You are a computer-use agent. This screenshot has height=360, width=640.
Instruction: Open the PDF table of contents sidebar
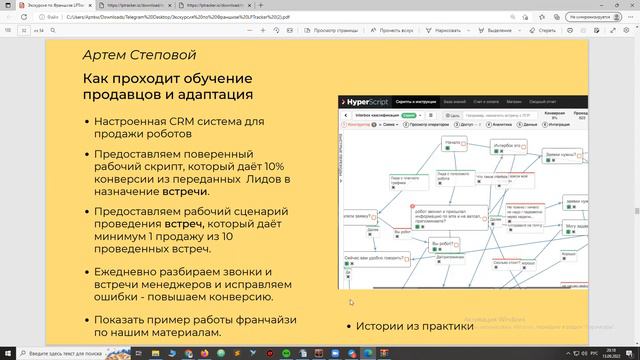click(x=8, y=30)
